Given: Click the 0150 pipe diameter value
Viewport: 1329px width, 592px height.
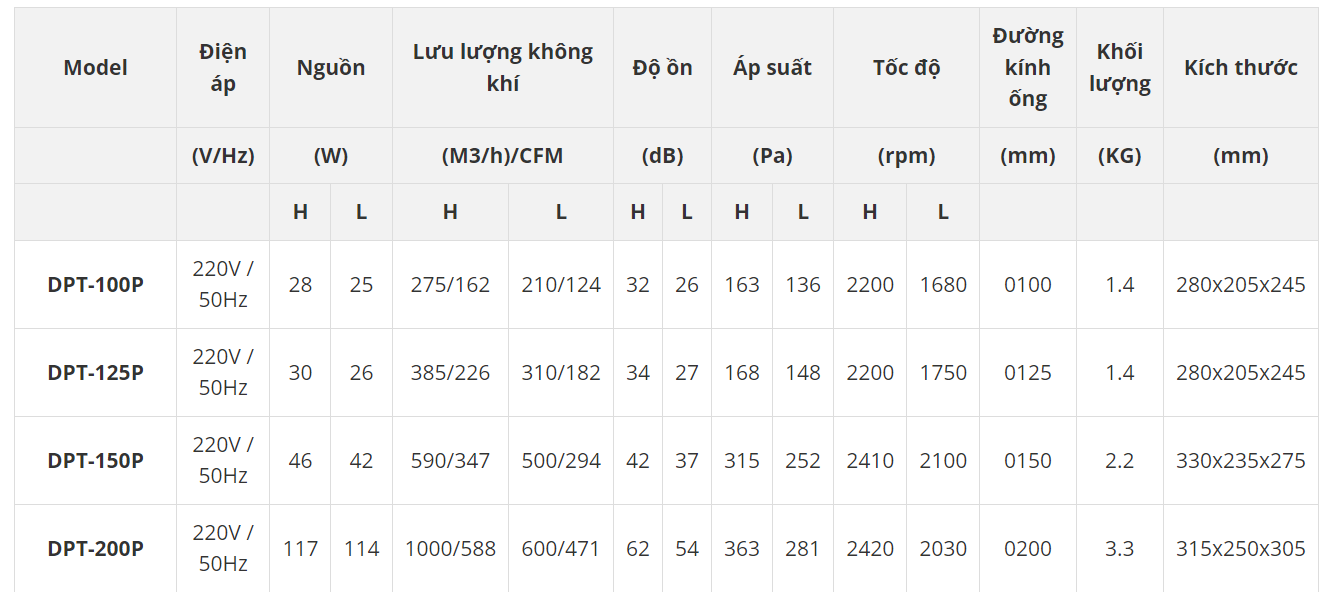Looking at the screenshot, I should [1028, 461].
